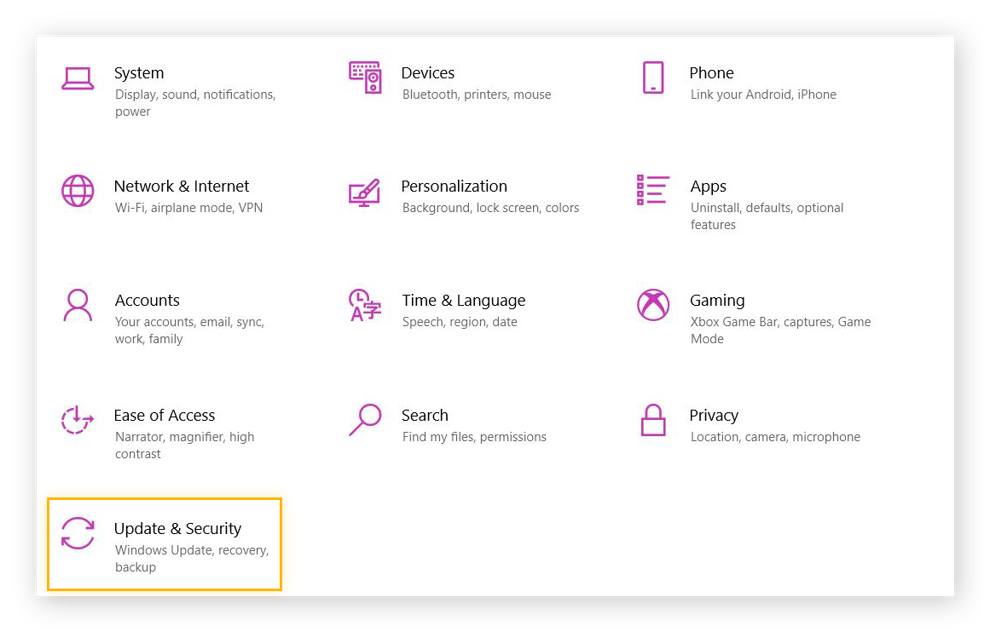Click the Devices keyboard and speaker icon

(365, 78)
